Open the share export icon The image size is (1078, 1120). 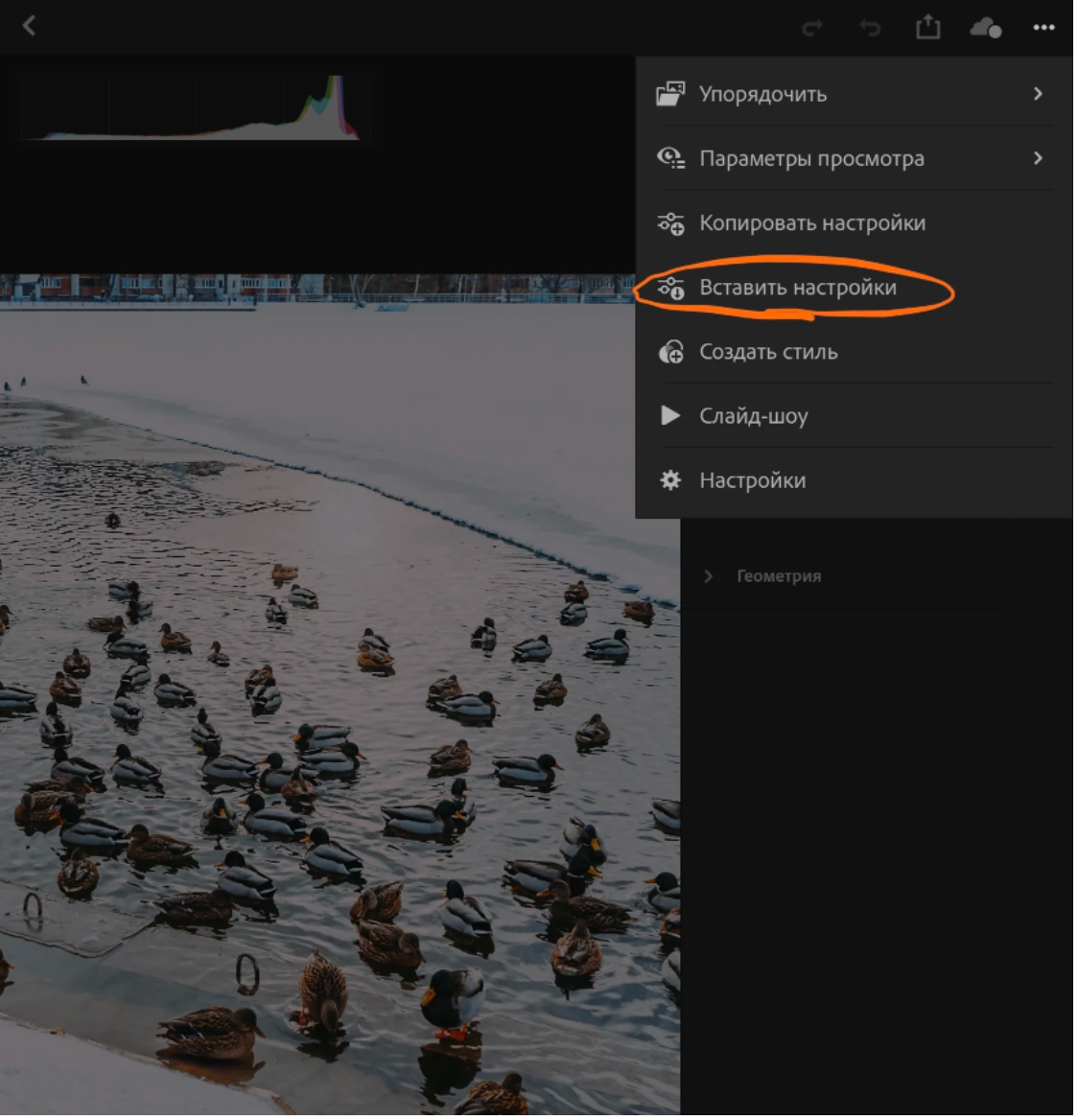[927, 28]
